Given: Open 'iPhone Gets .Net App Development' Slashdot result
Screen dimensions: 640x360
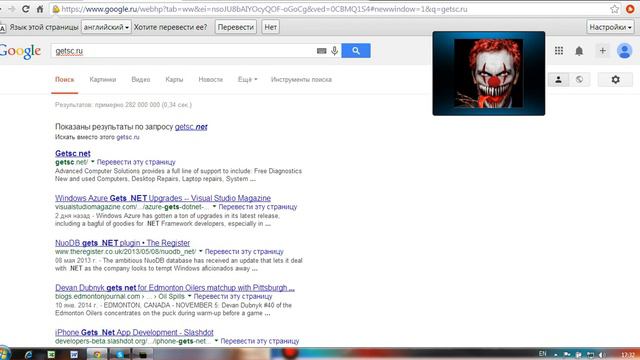Looking at the screenshot, I should tap(134, 332).
